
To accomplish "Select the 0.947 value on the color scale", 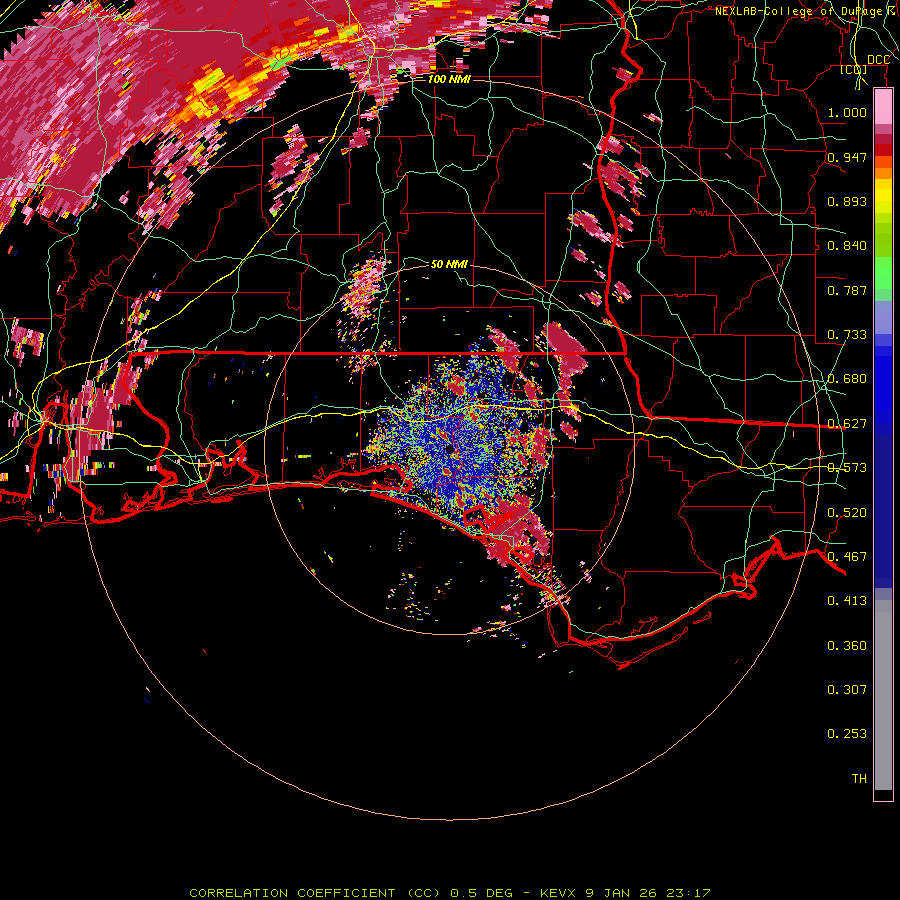I will [x=847, y=157].
